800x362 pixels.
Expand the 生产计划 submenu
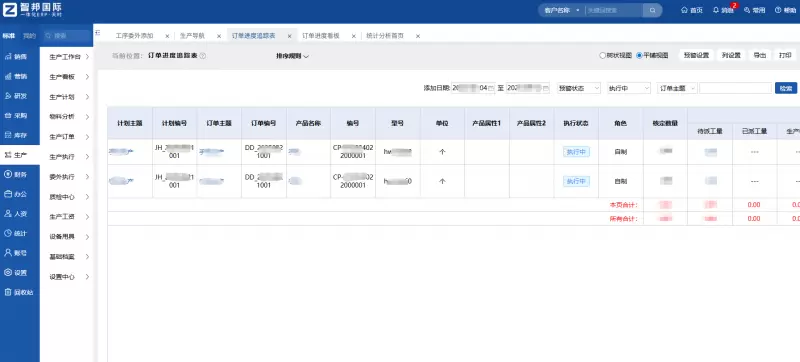[x=69, y=97]
